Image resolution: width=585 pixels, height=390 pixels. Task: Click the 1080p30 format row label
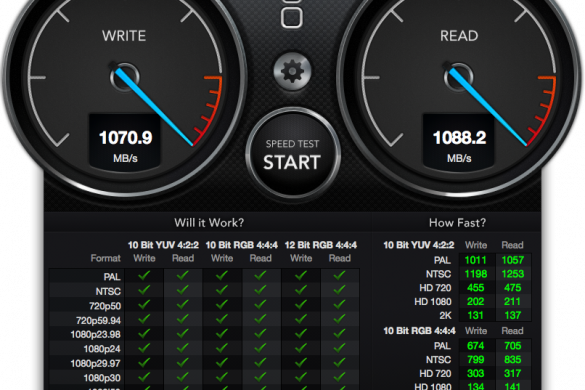[102, 378]
